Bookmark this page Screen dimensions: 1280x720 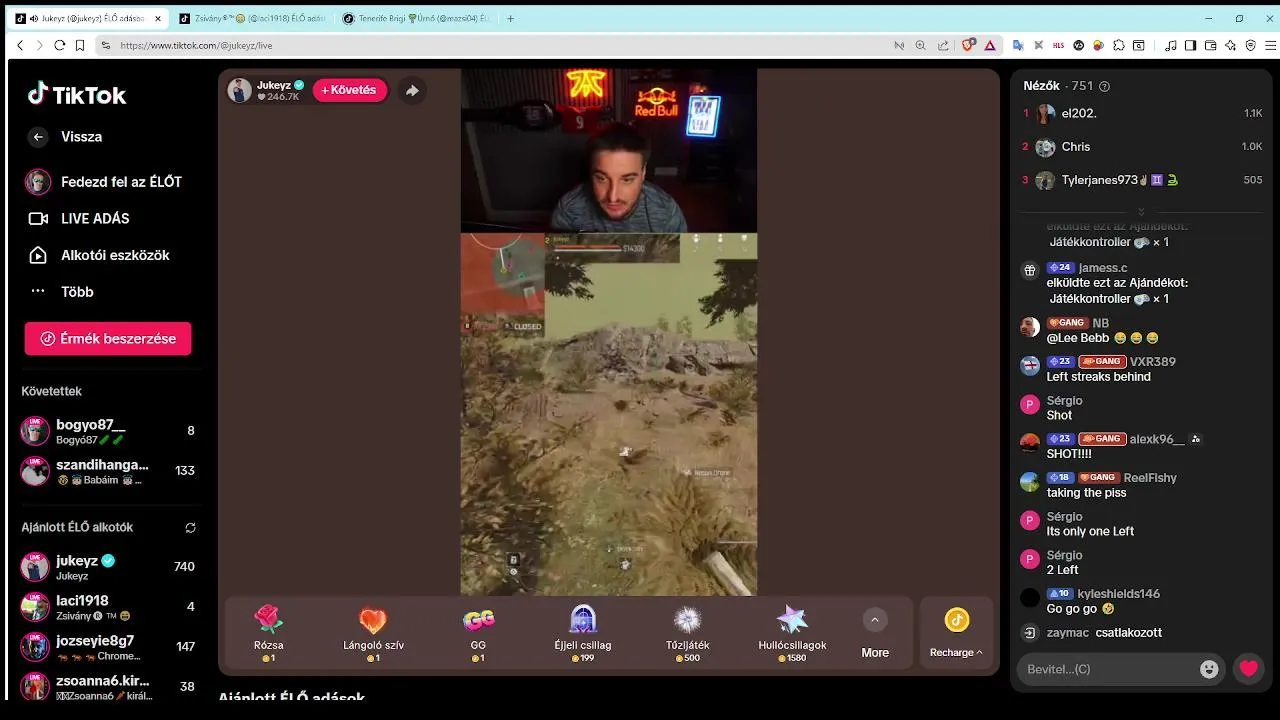pos(80,45)
